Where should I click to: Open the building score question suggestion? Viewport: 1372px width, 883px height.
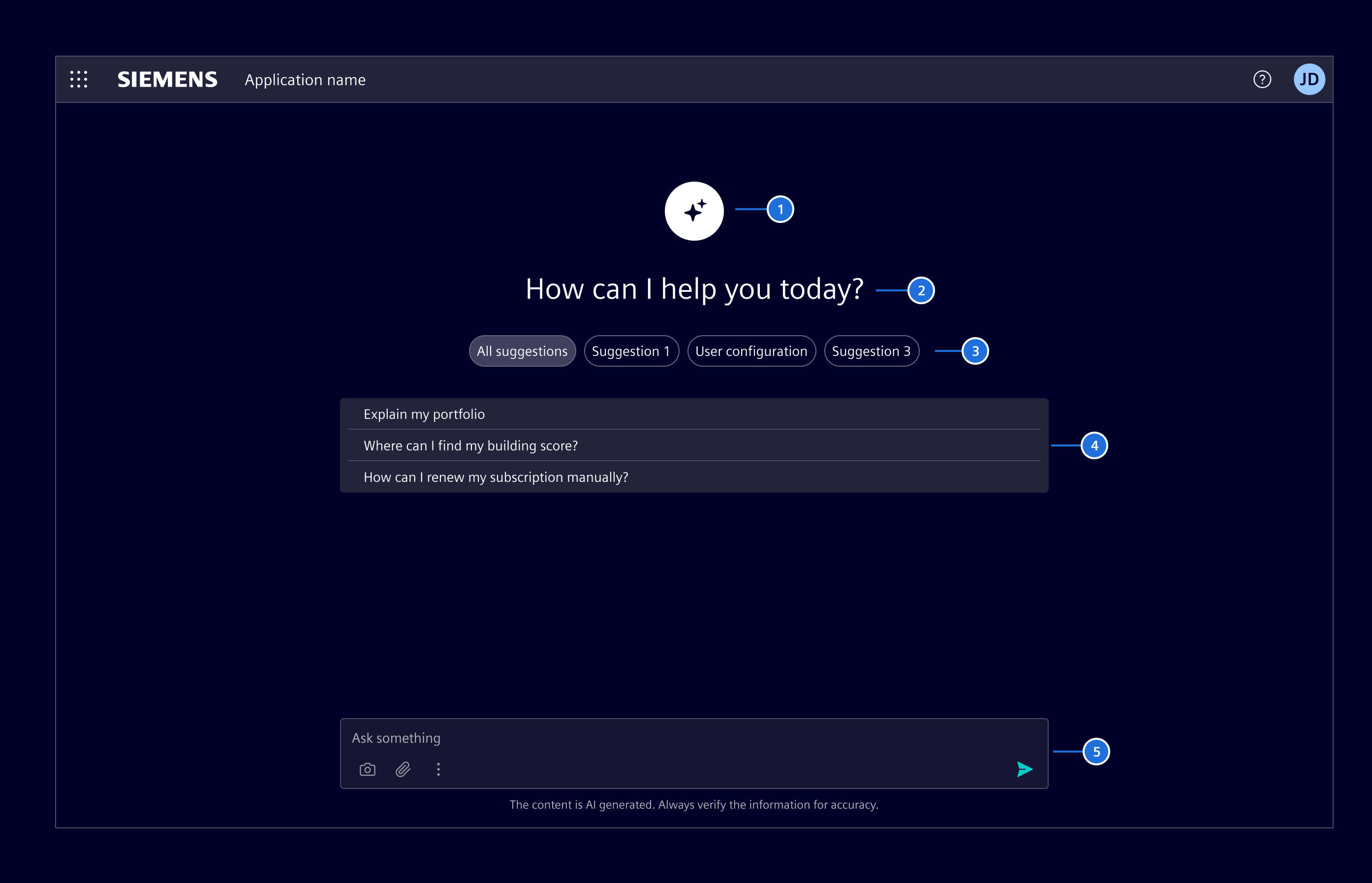[x=470, y=445]
